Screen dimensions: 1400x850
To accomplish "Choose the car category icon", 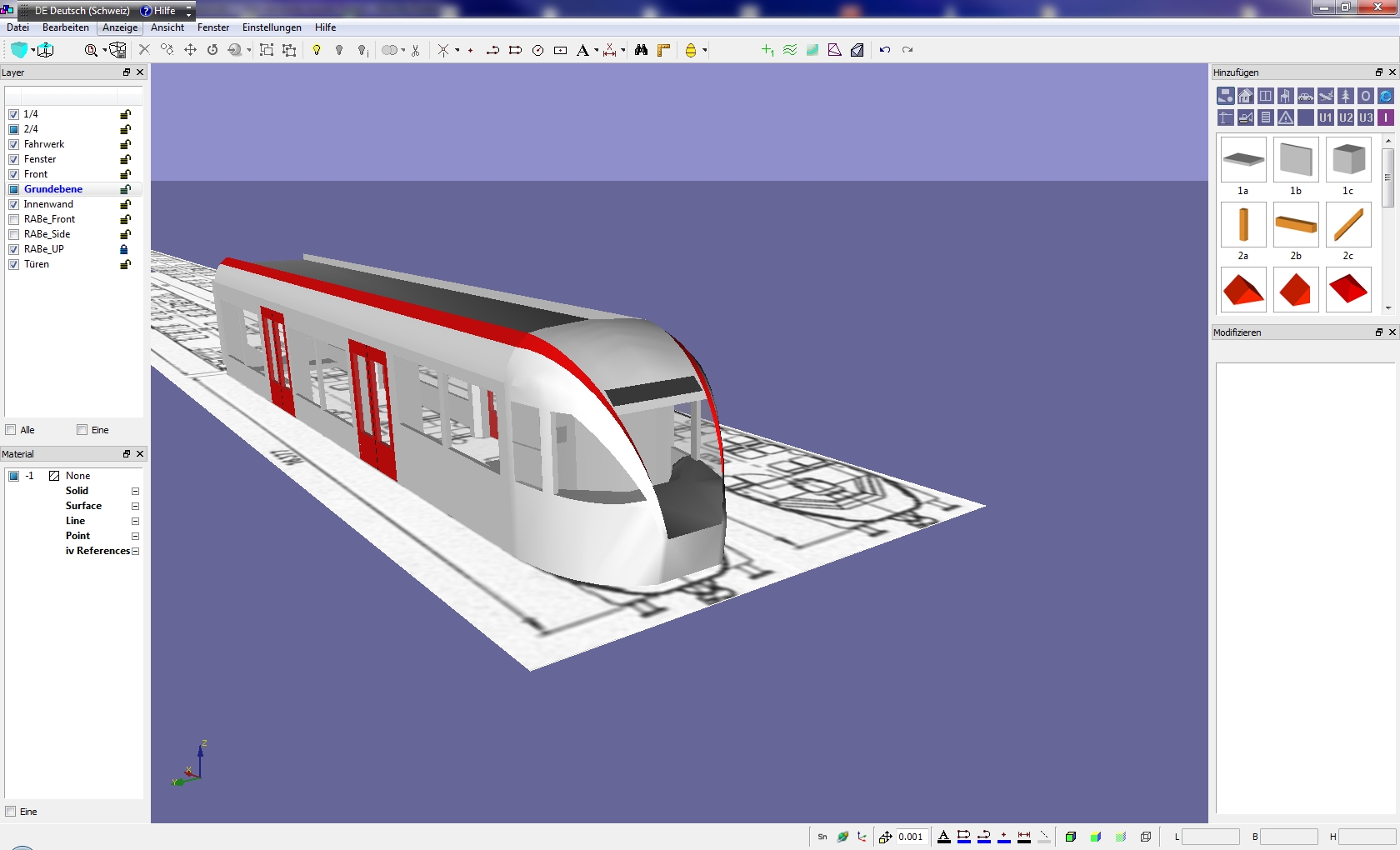I will (1305, 96).
